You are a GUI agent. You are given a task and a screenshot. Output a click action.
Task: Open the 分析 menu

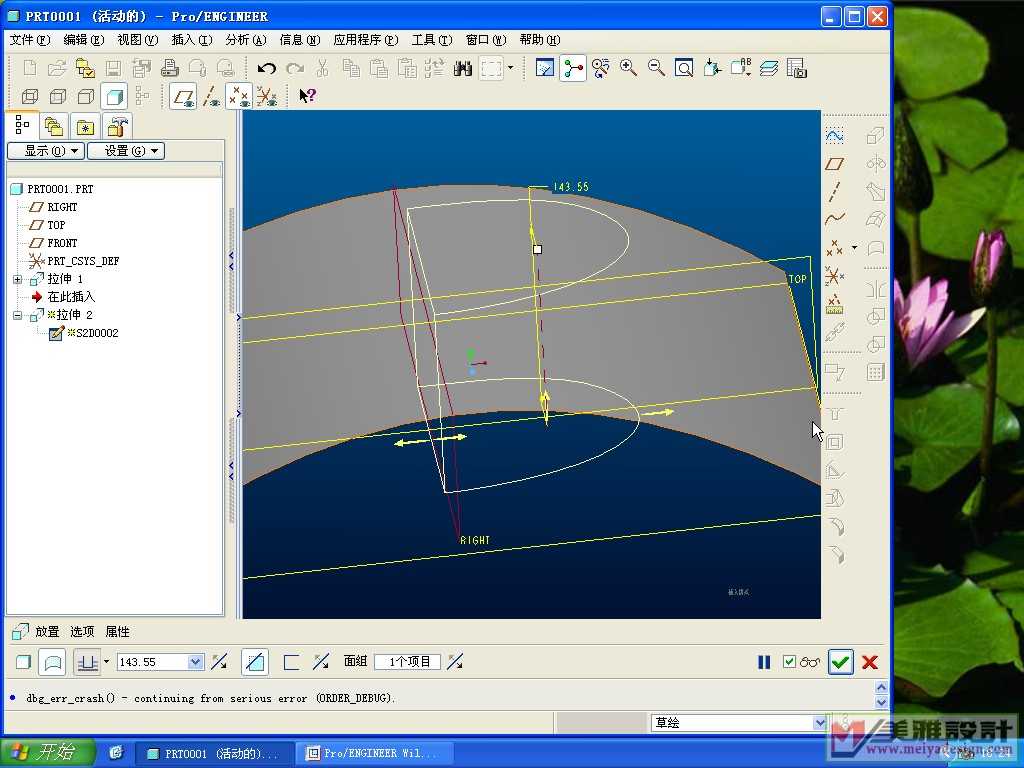[x=245, y=40]
